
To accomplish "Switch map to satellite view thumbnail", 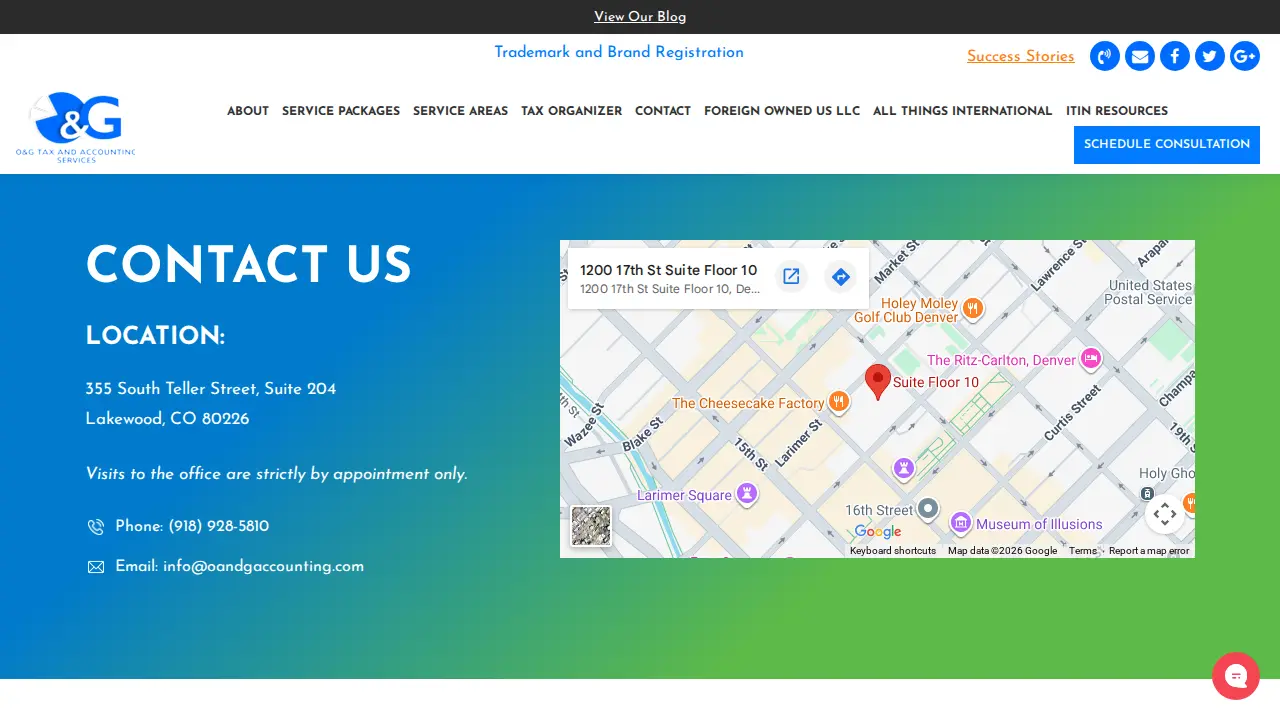I will click(591, 526).
